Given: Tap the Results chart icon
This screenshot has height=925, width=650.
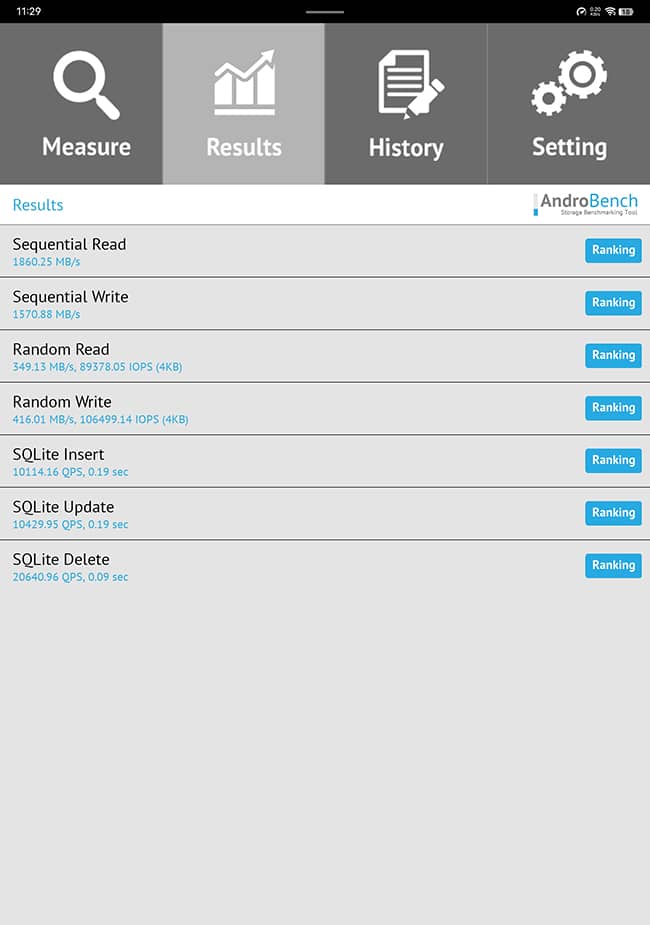Looking at the screenshot, I should click(x=244, y=84).
